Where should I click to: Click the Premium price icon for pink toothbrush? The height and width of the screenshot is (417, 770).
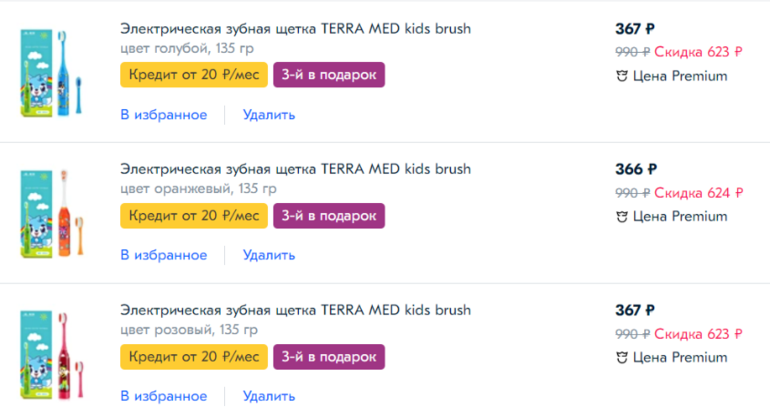coord(621,357)
